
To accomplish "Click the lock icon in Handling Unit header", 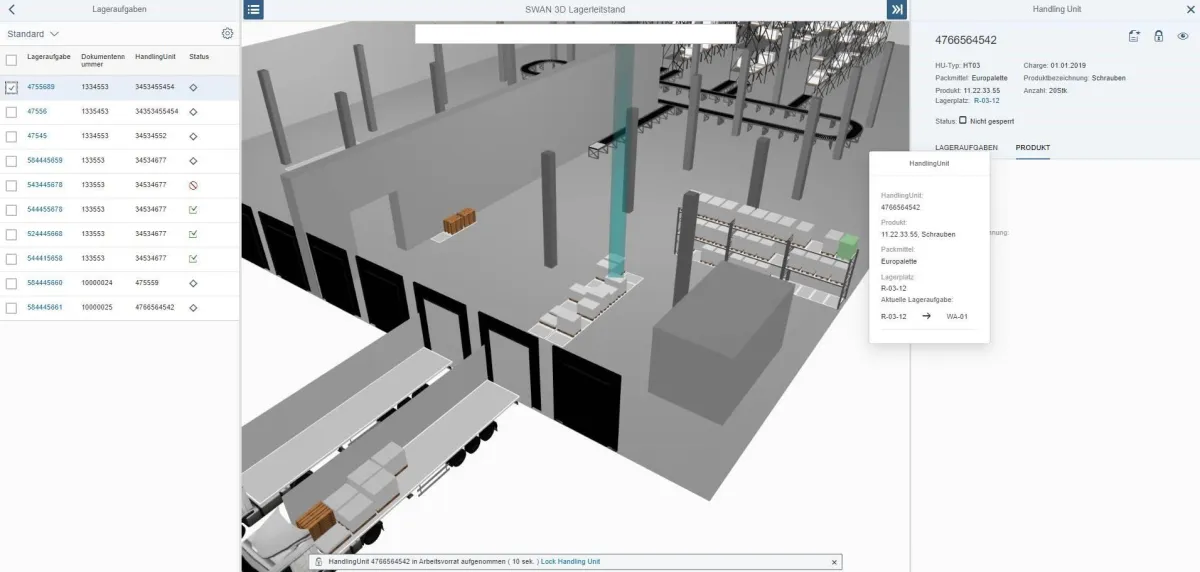I will (x=1158, y=36).
